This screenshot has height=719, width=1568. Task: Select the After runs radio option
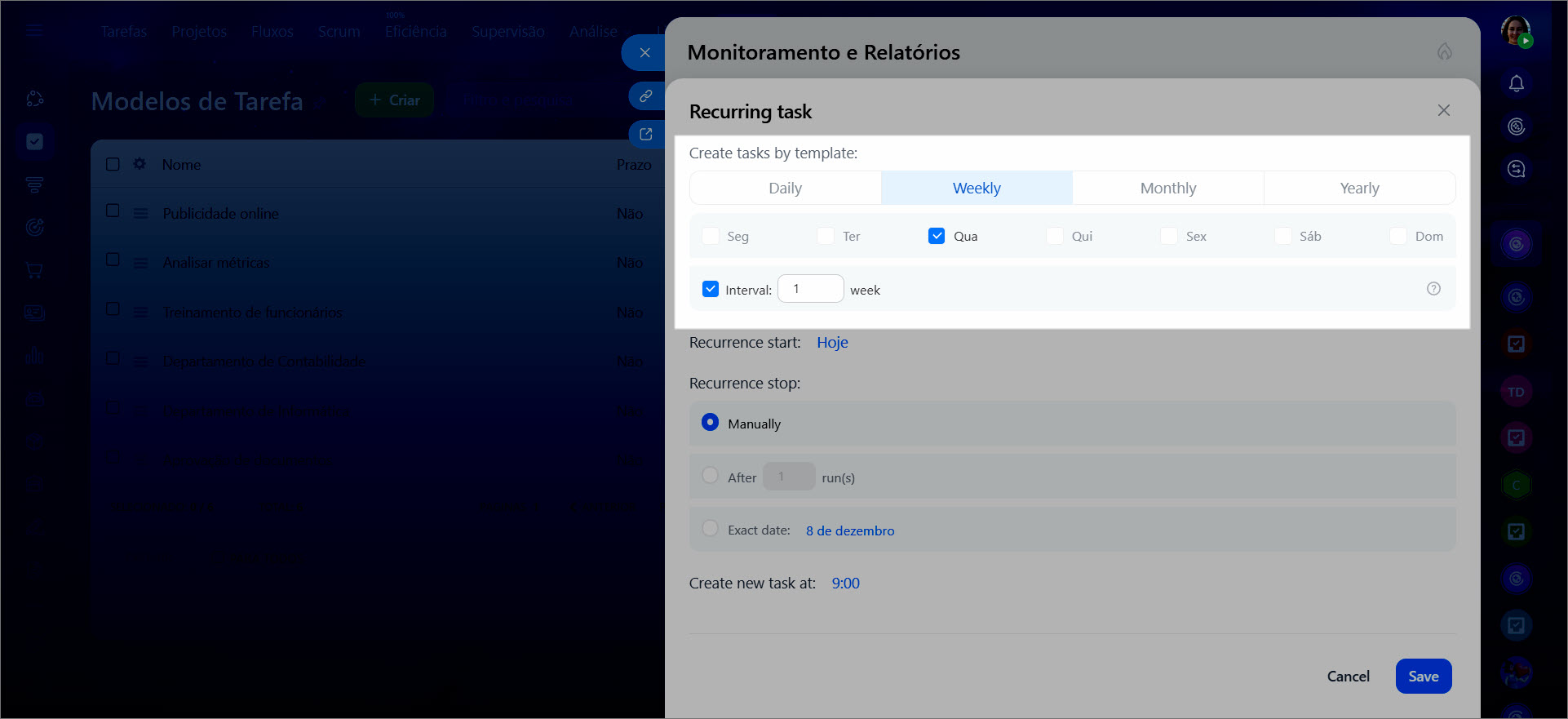pyautogui.click(x=711, y=476)
